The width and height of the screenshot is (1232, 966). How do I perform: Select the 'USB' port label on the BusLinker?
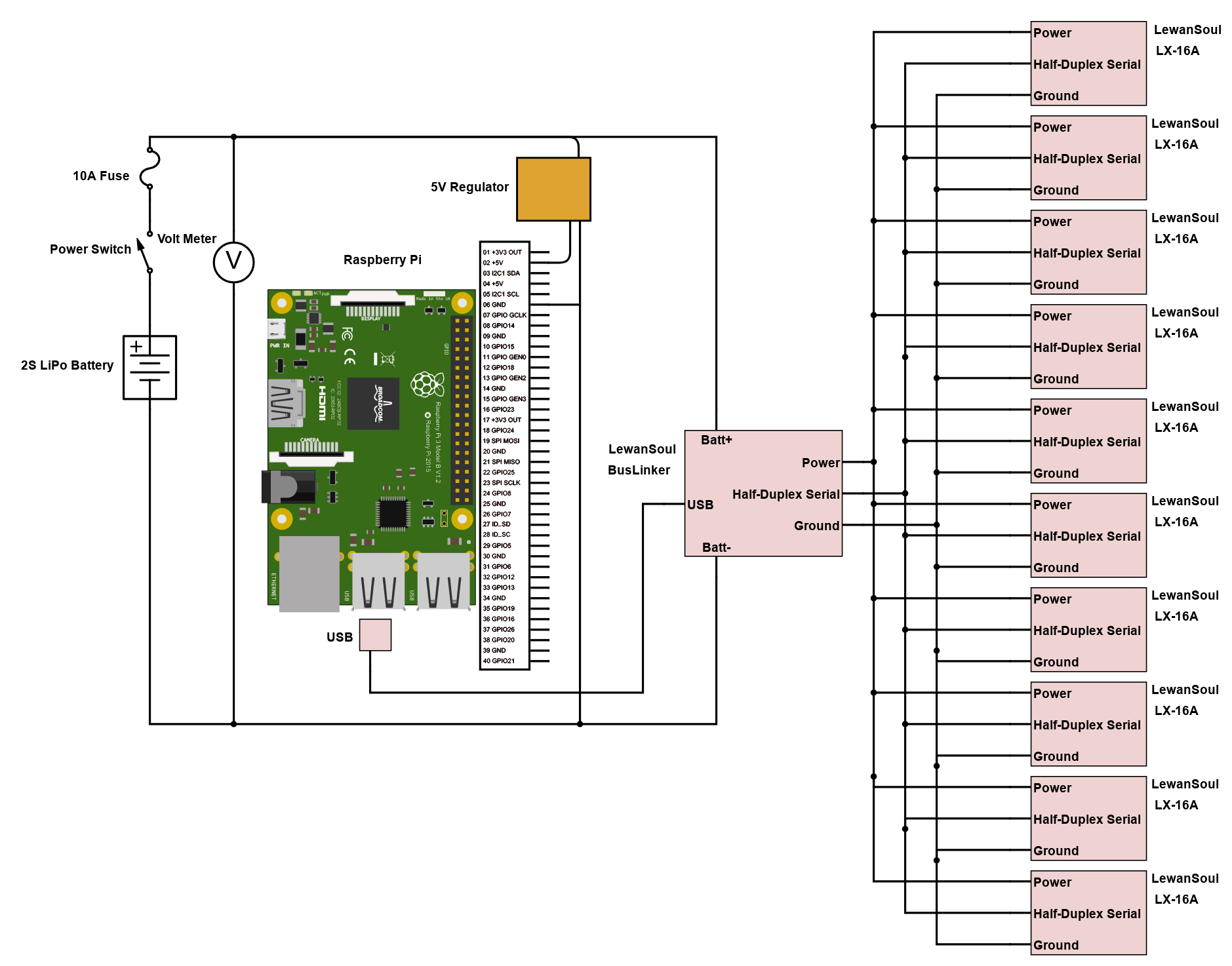click(x=700, y=505)
